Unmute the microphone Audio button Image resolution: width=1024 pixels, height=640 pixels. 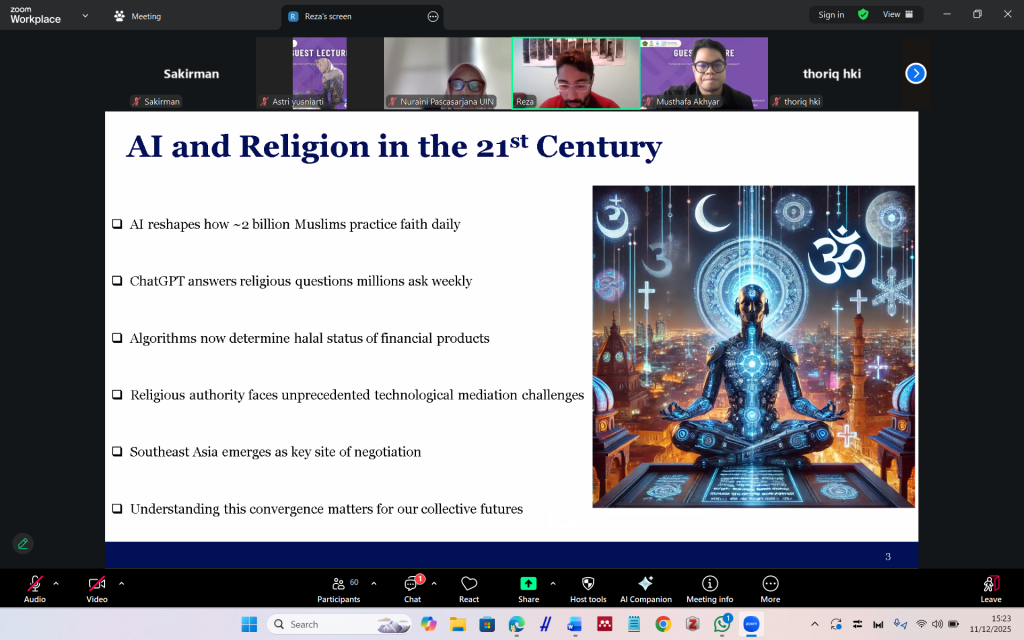(35, 588)
